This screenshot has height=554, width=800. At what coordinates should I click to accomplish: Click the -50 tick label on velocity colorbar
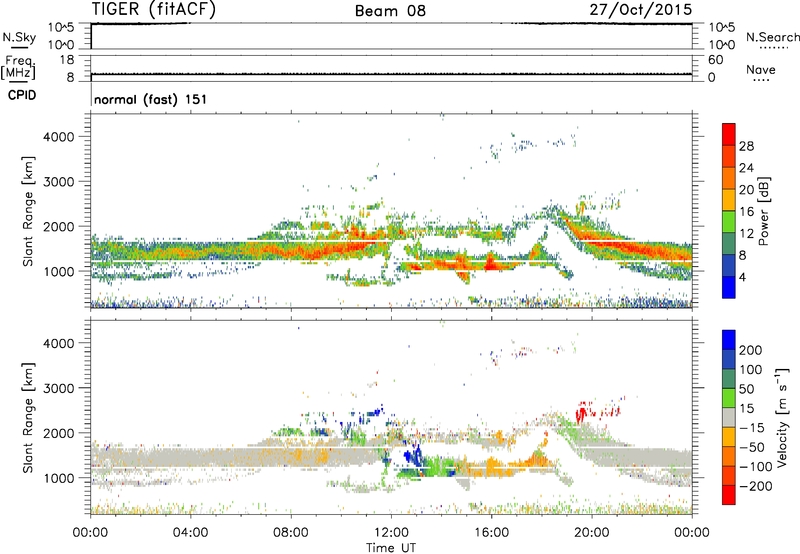pos(752,447)
